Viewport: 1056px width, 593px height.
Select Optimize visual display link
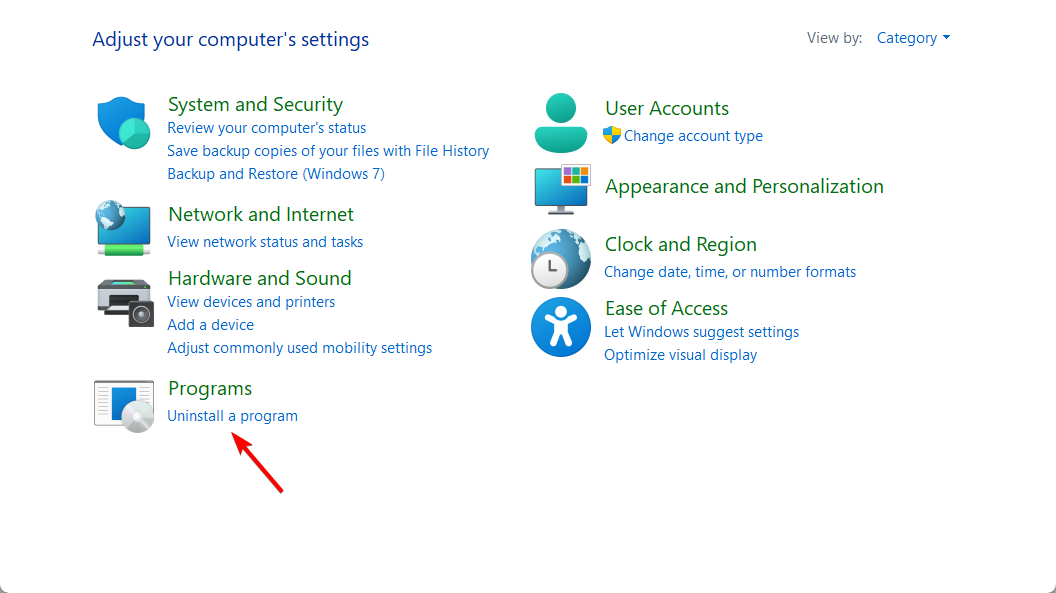(x=680, y=355)
